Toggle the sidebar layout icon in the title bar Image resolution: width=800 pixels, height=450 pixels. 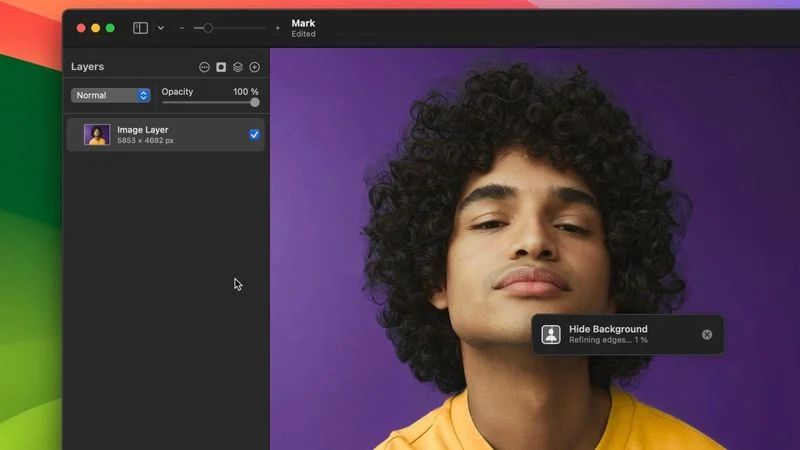click(140, 28)
